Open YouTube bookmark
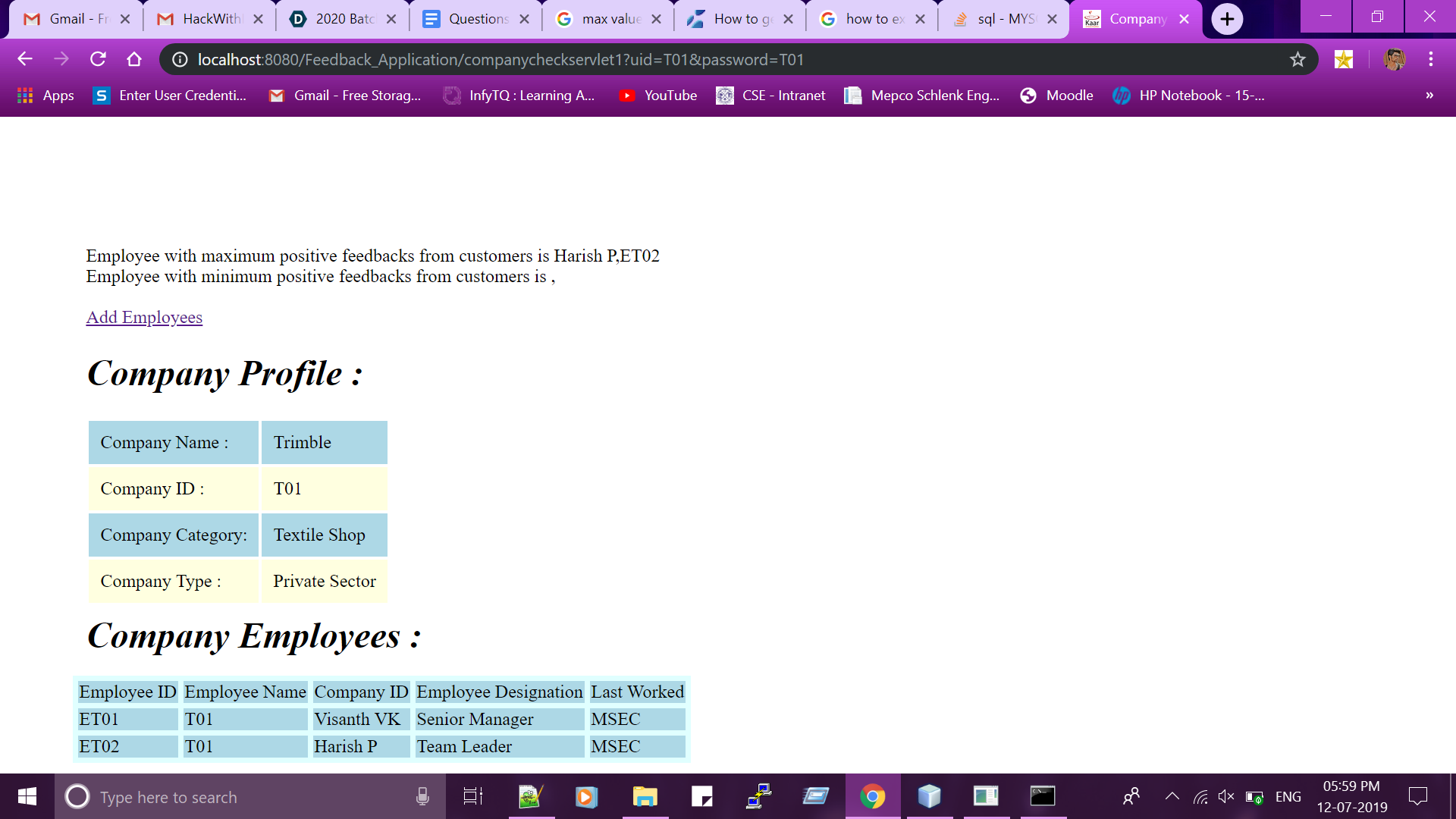Viewport: 1456px width, 819px height. [657, 96]
